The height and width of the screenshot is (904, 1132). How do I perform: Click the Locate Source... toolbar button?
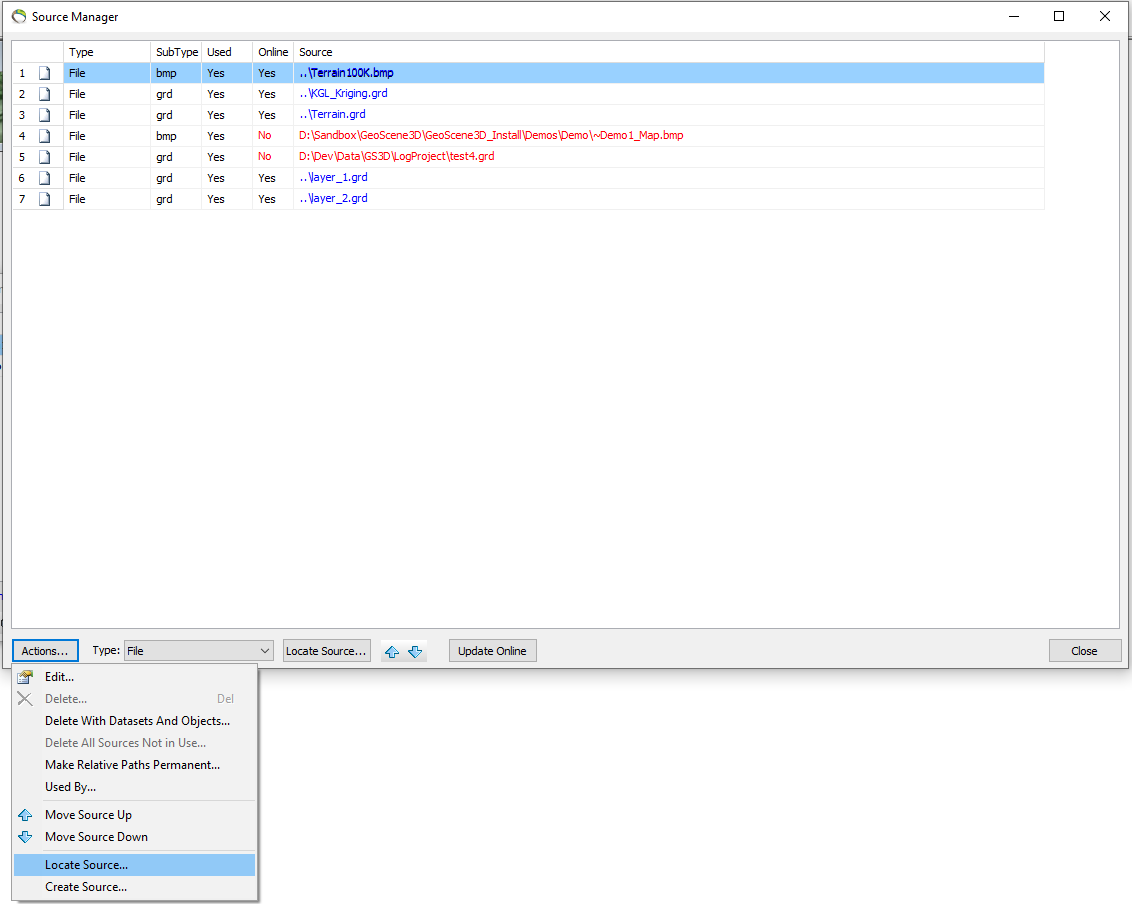326,651
